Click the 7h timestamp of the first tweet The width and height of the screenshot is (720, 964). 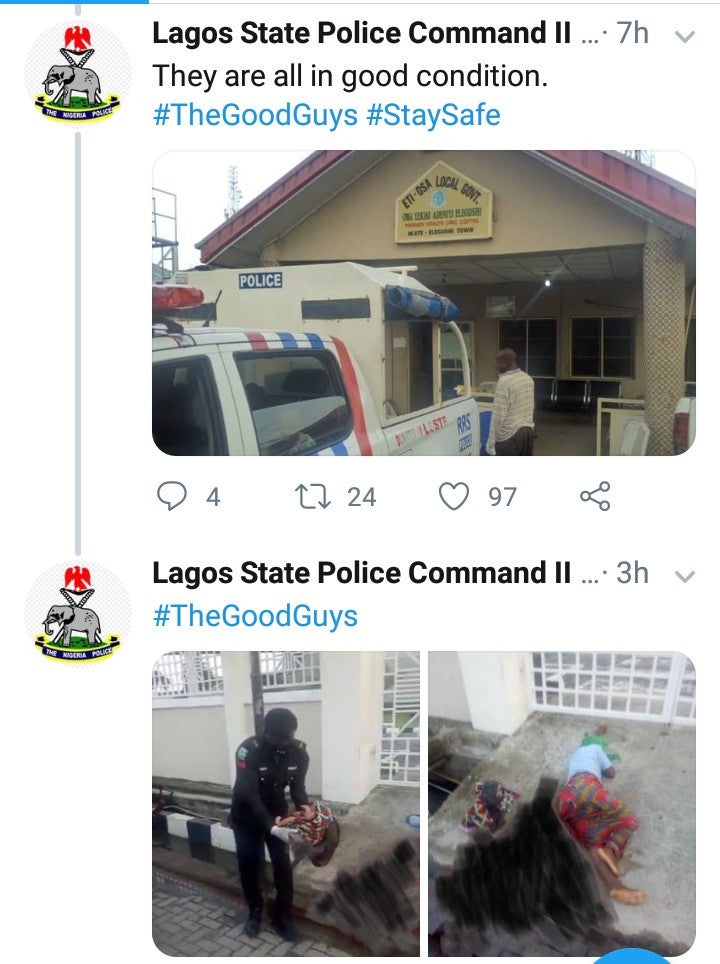633,34
